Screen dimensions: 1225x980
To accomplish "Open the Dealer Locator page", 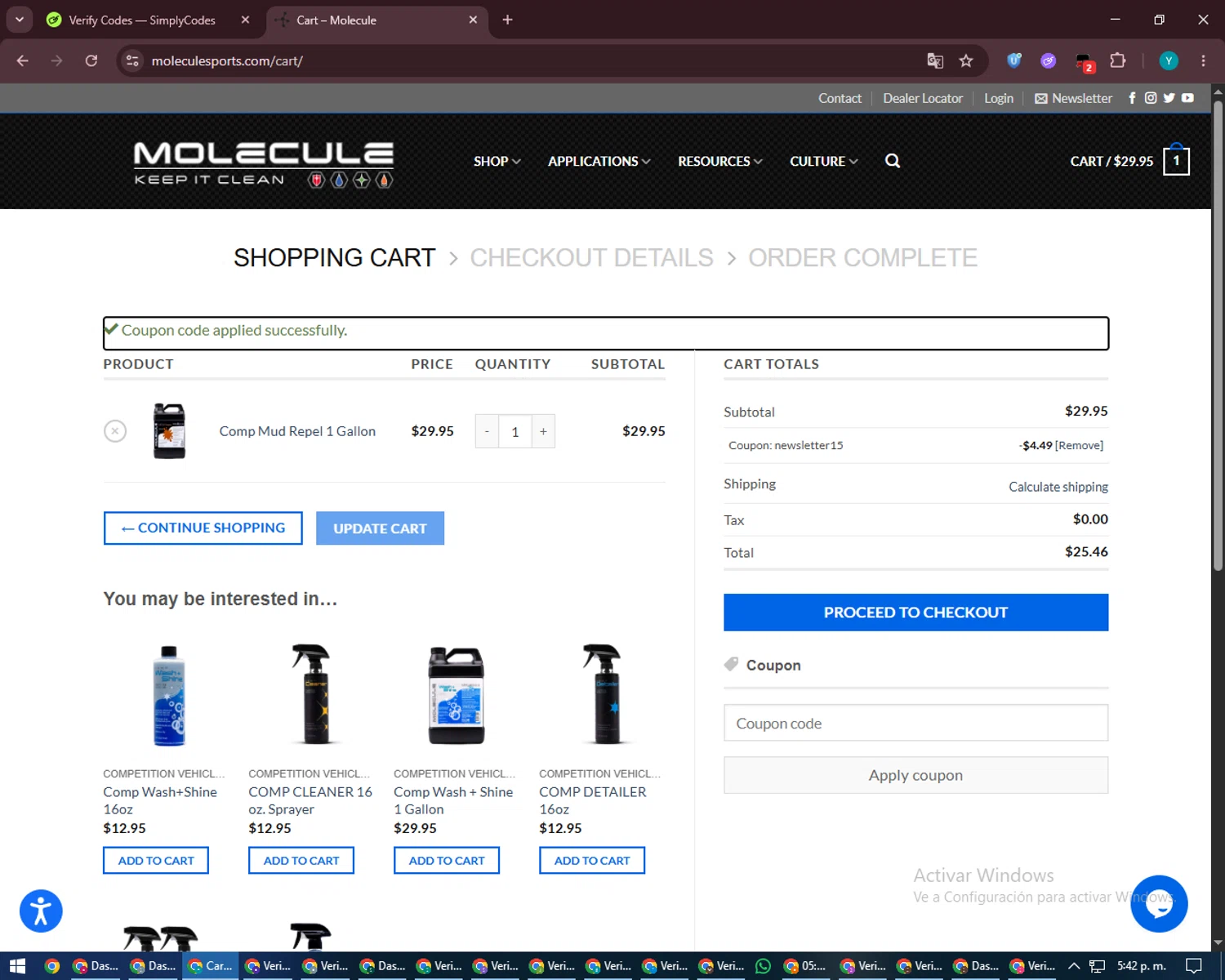I will pyautogui.click(x=923, y=98).
